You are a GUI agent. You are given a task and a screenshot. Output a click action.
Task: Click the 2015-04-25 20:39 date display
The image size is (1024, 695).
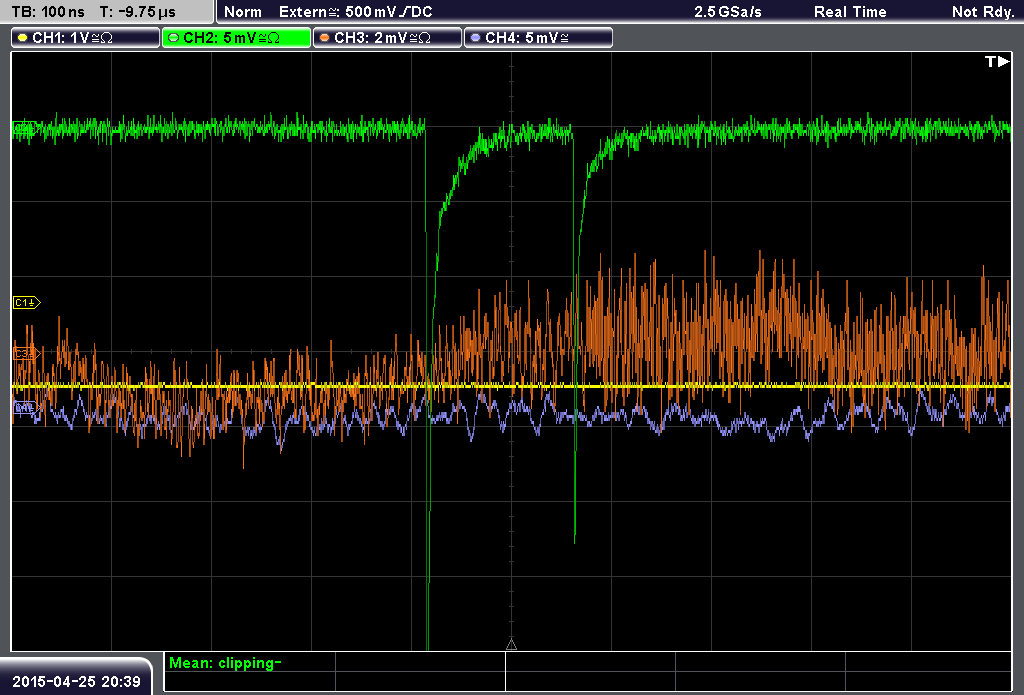pyautogui.click(x=76, y=681)
